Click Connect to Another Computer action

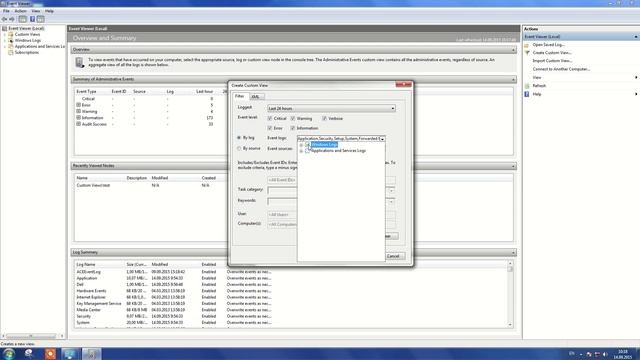(x=561, y=69)
